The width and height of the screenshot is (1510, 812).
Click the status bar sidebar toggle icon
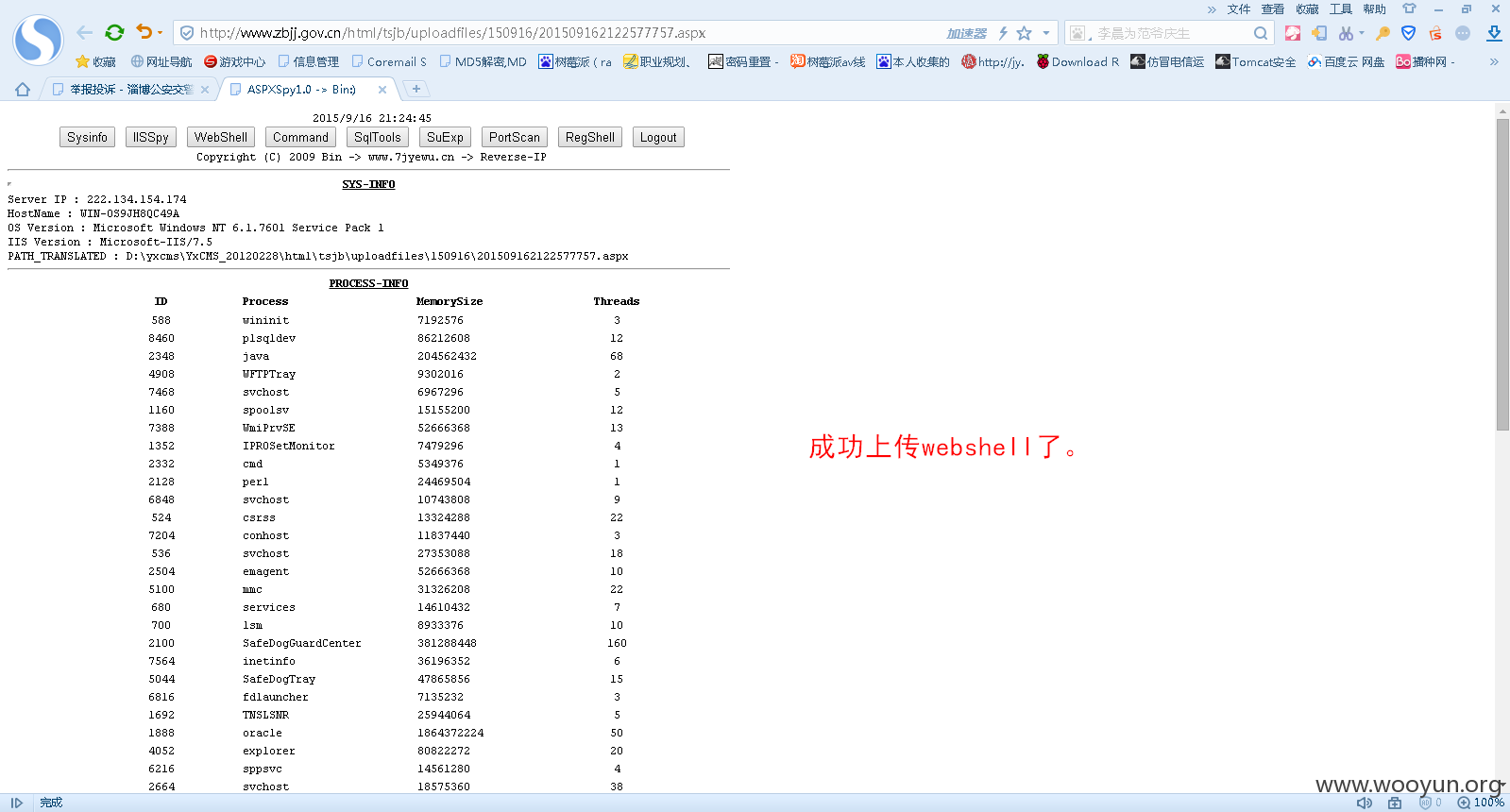click(x=16, y=803)
